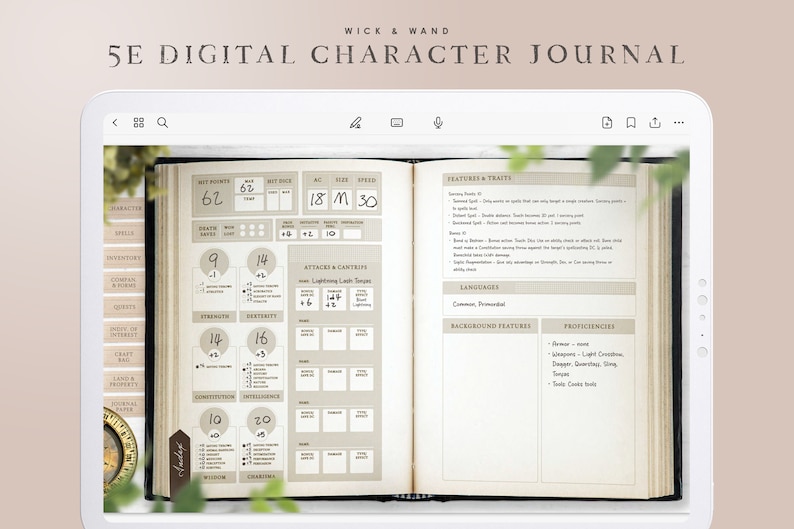Add a new page to the journal
Viewport: 794px width, 529px height.
coord(607,123)
